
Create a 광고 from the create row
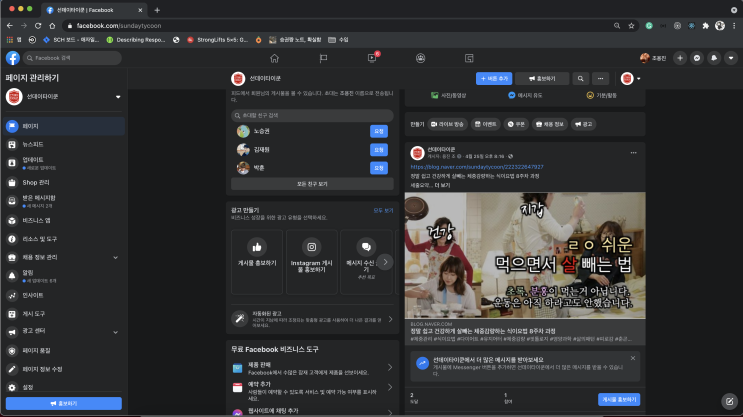(583, 124)
